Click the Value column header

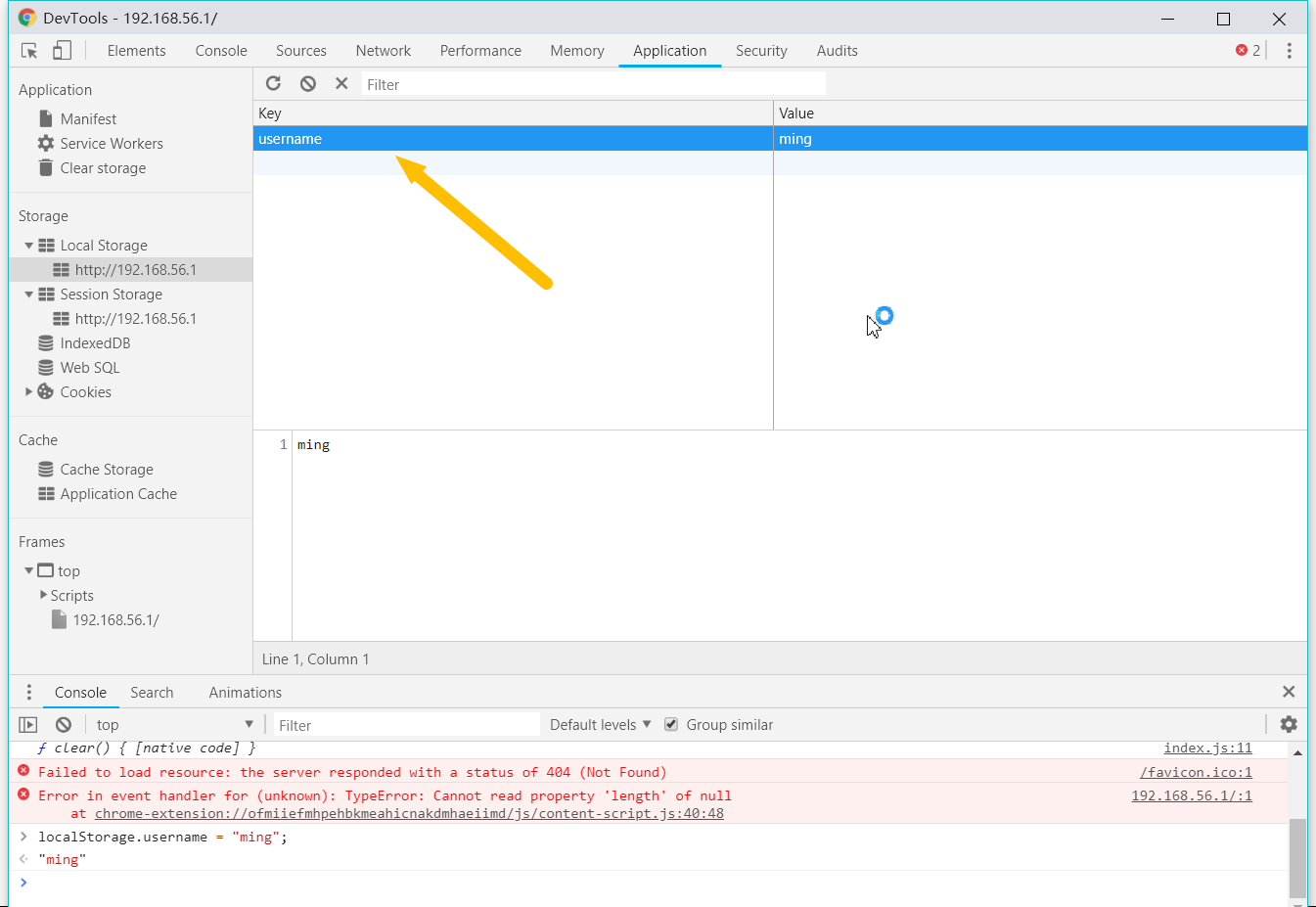tap(1040, 113)
